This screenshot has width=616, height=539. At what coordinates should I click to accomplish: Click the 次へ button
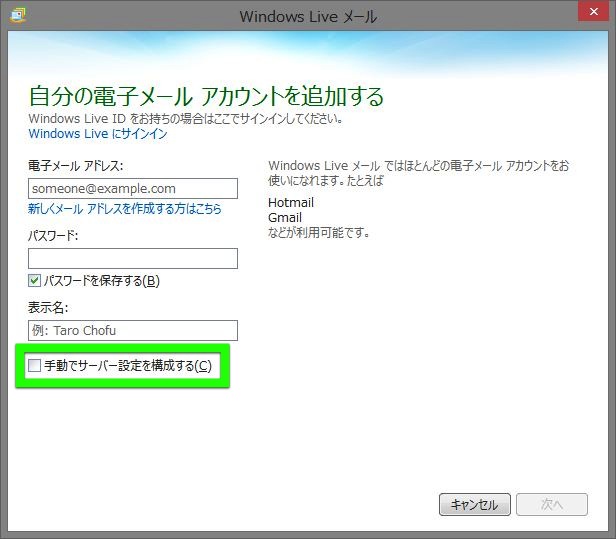[x=552, y=504]
